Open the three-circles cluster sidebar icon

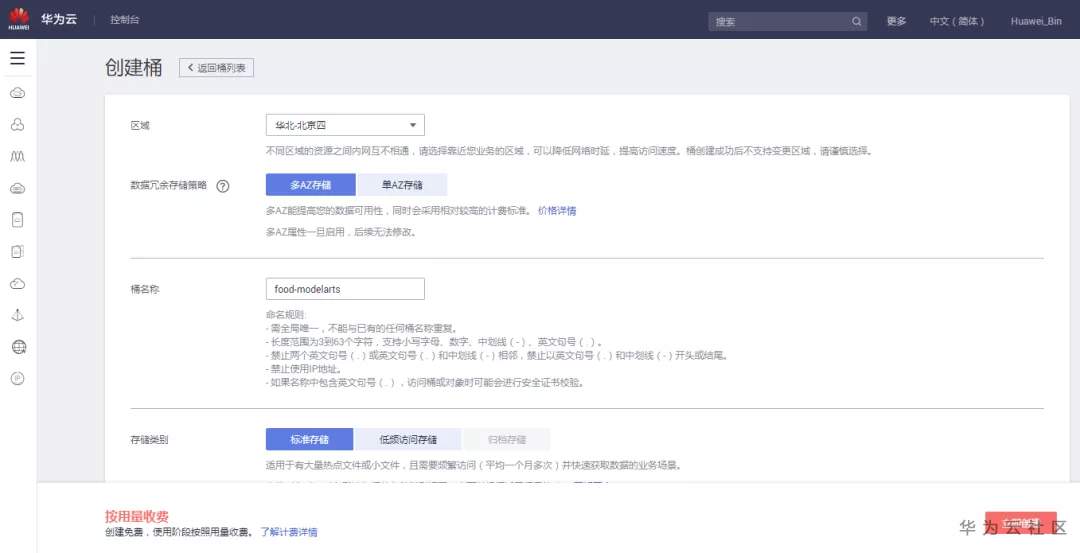(18, 125)
